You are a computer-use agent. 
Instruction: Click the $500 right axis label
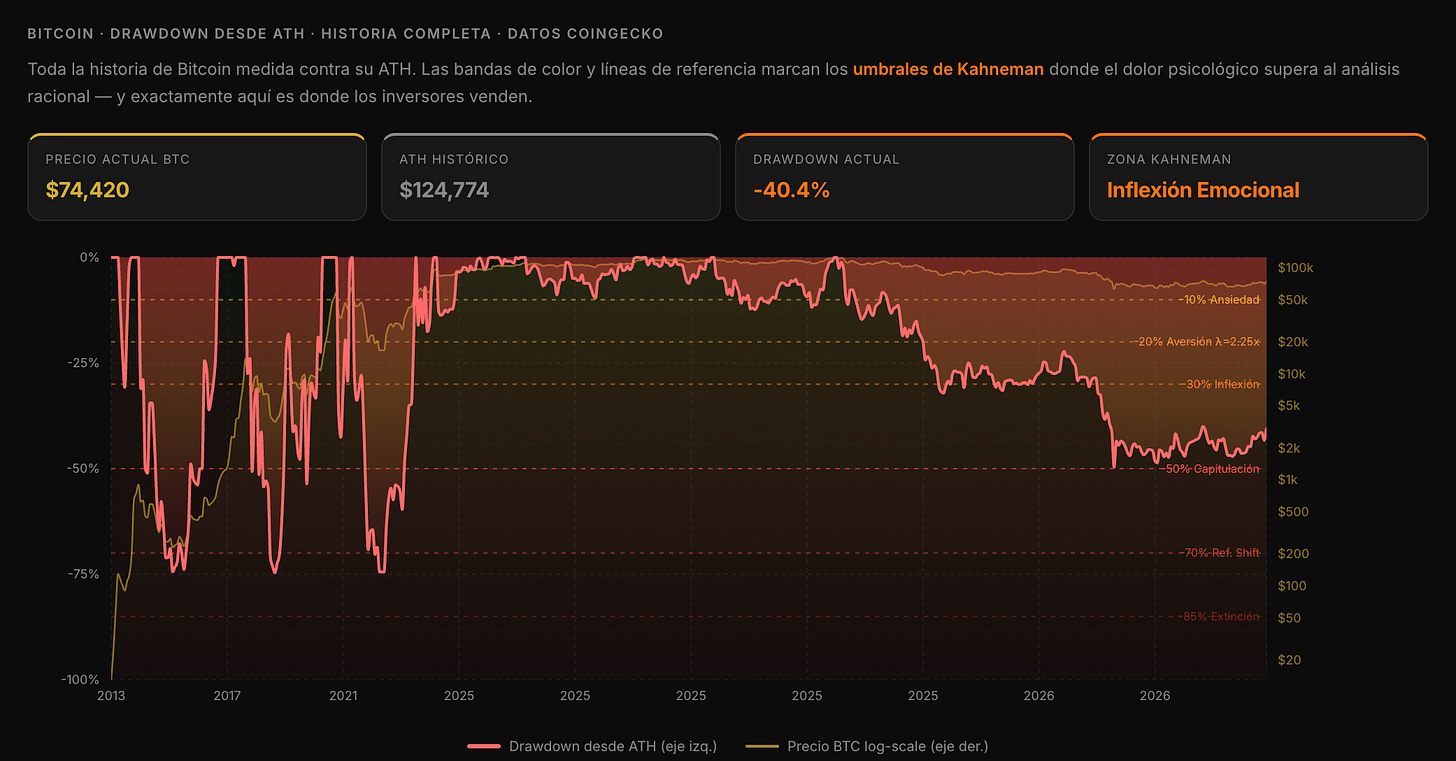pyautogui.click(x=1292, y=512)
